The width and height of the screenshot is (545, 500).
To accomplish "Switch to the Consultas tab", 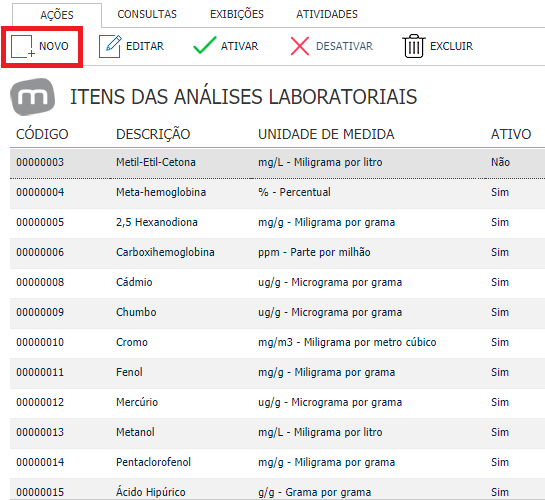I will 147,14.
